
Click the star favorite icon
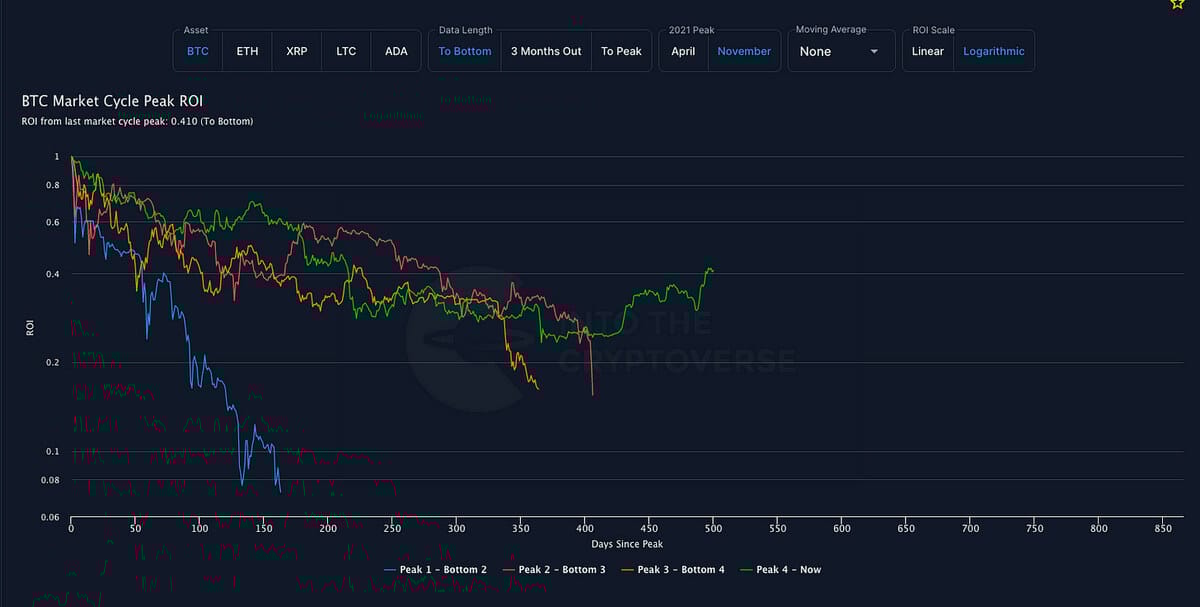click(x=1177, y=3)
